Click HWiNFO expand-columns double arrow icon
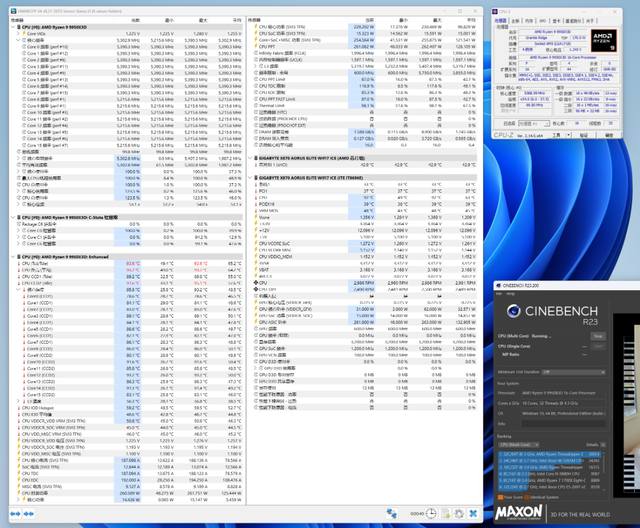The height and width of the screenshot is (528, 640). 15,514
